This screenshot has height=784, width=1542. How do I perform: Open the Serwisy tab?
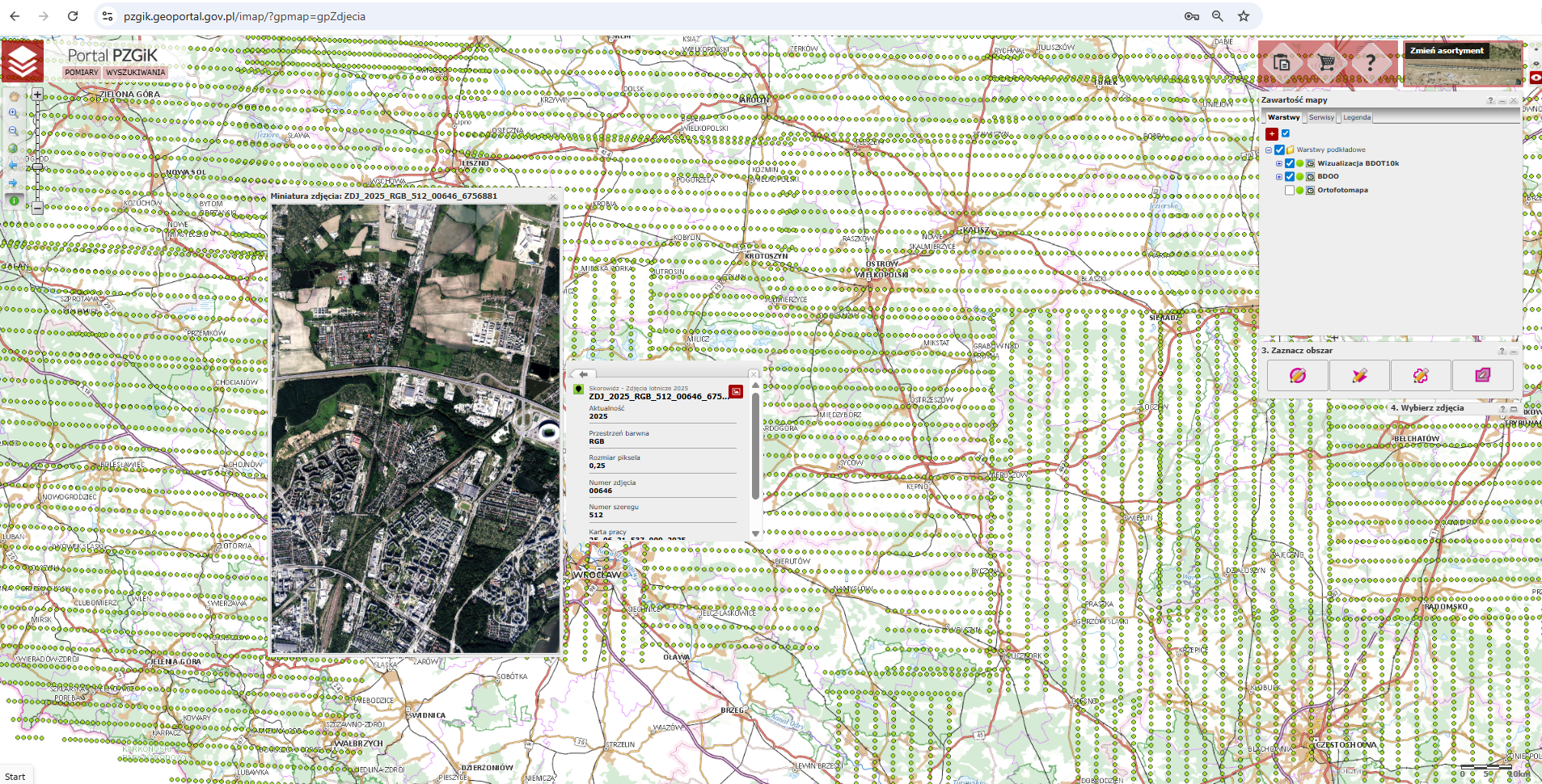pyautogui.click(x=1321, y=118)
